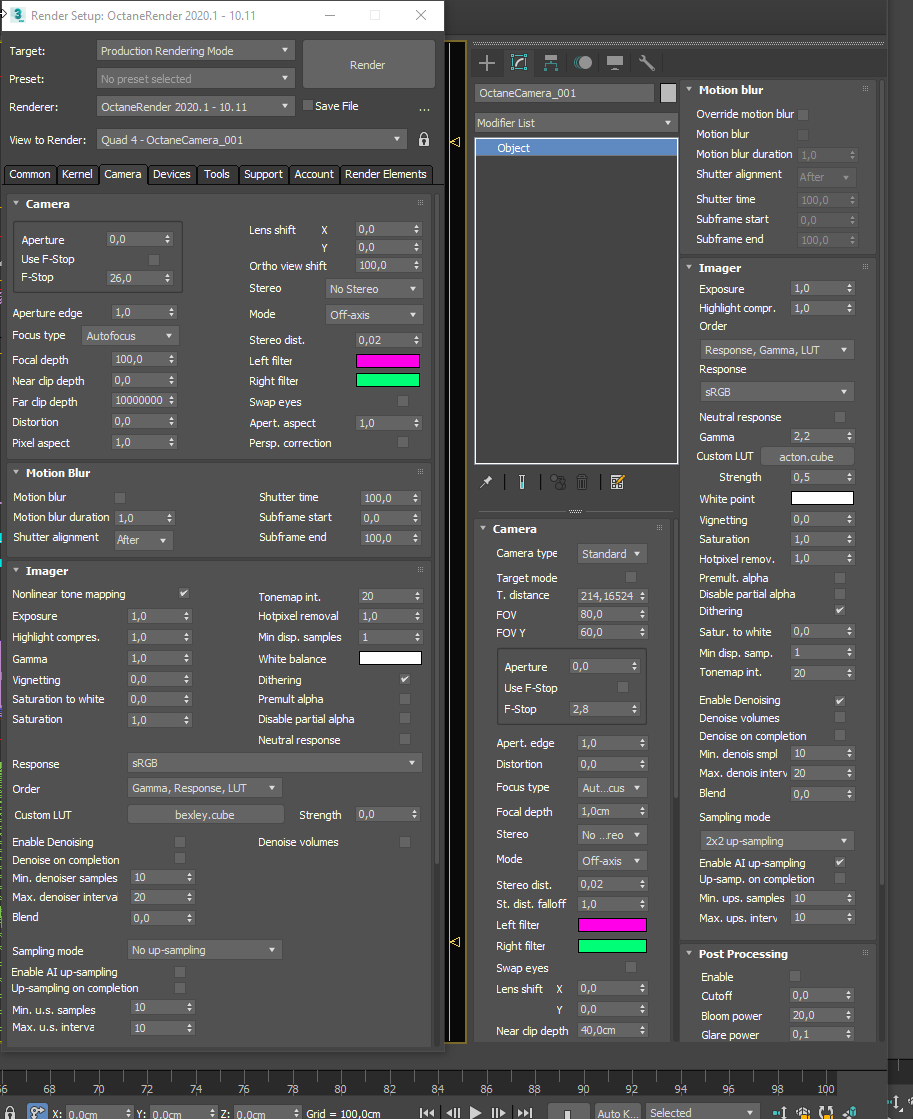Viewport: 913px width, 1119px height.
Task: Switch to the Kernel tab
Action: pos(77,174)
